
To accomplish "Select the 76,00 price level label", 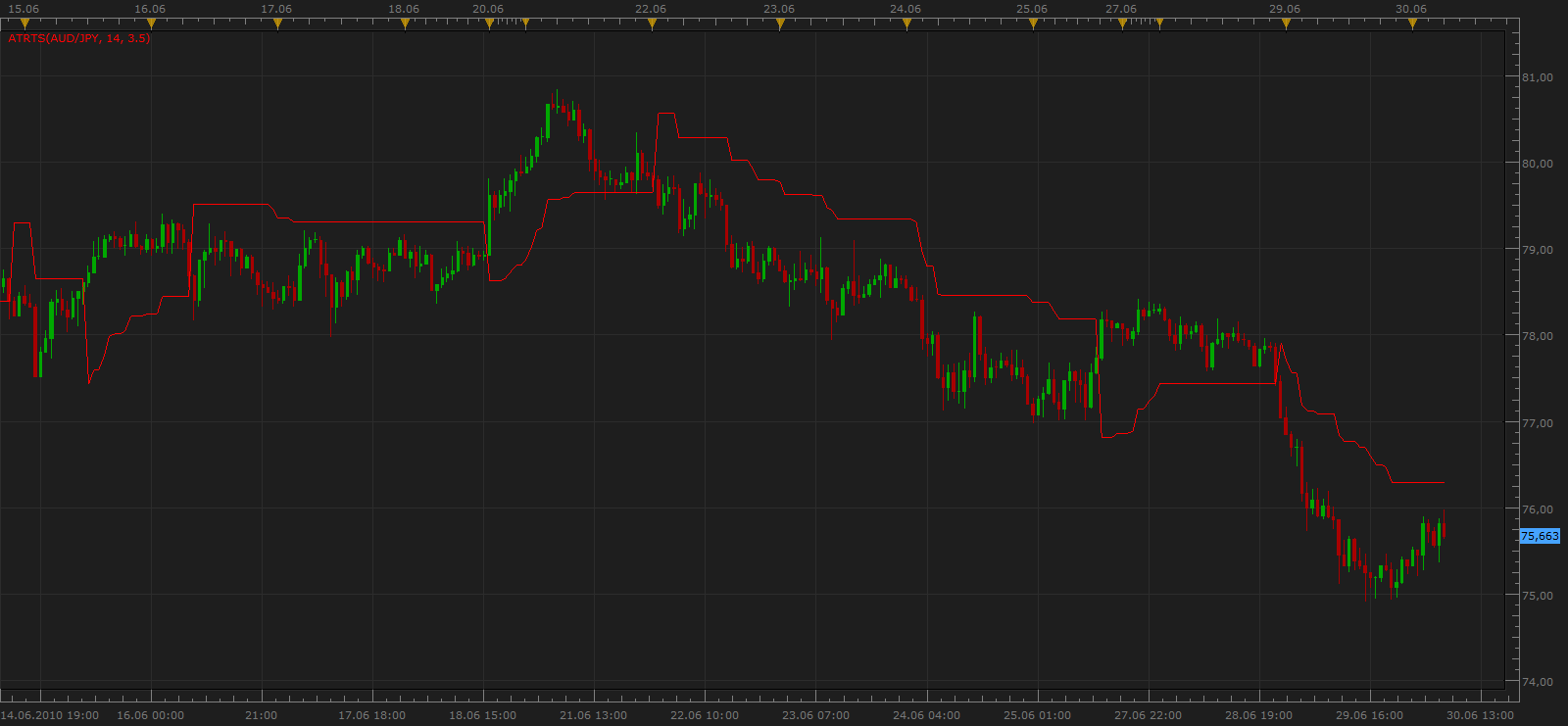I will pos(1538,509).
